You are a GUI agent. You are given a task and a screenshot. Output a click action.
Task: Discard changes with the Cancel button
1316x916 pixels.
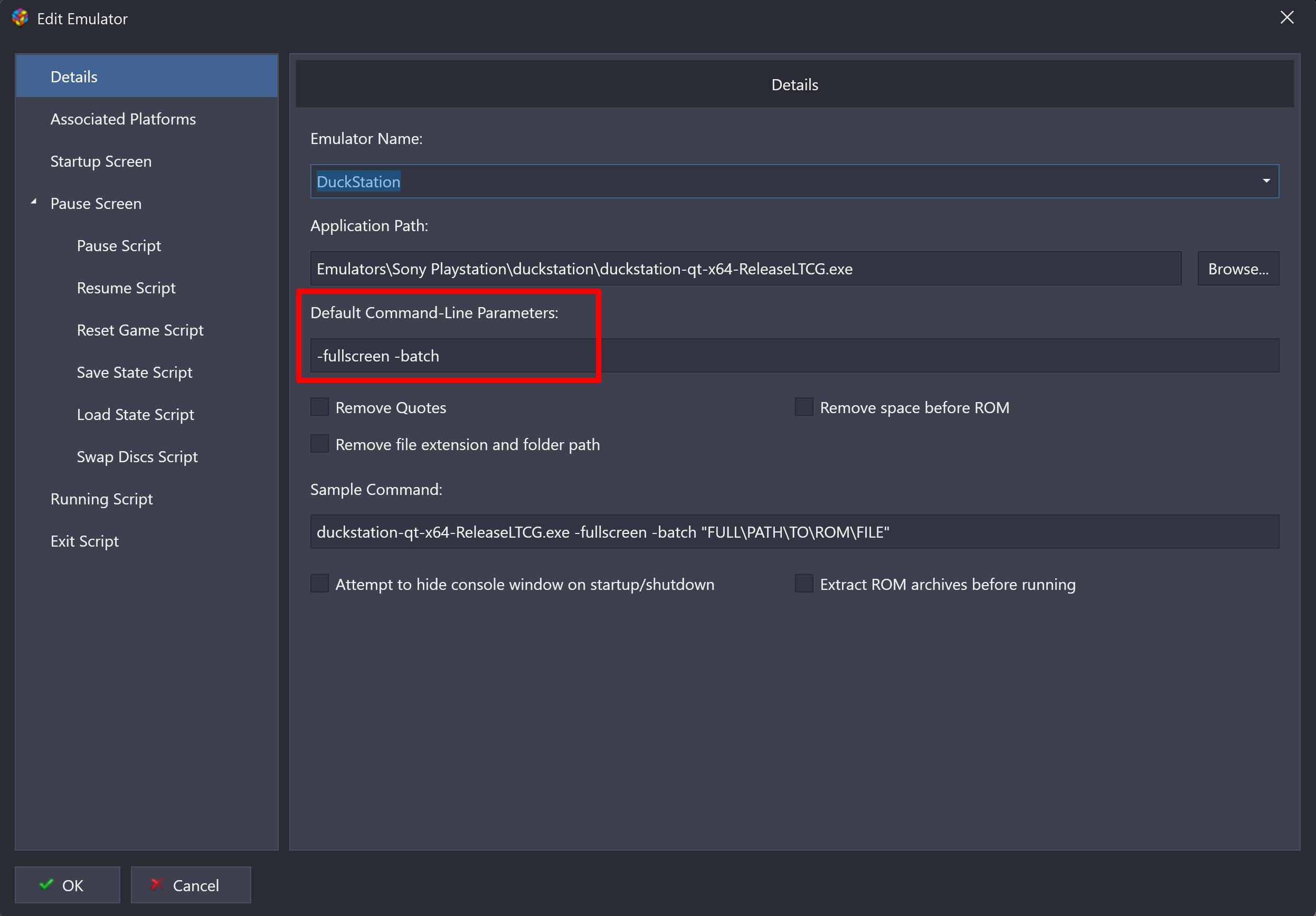click(191, 885)
